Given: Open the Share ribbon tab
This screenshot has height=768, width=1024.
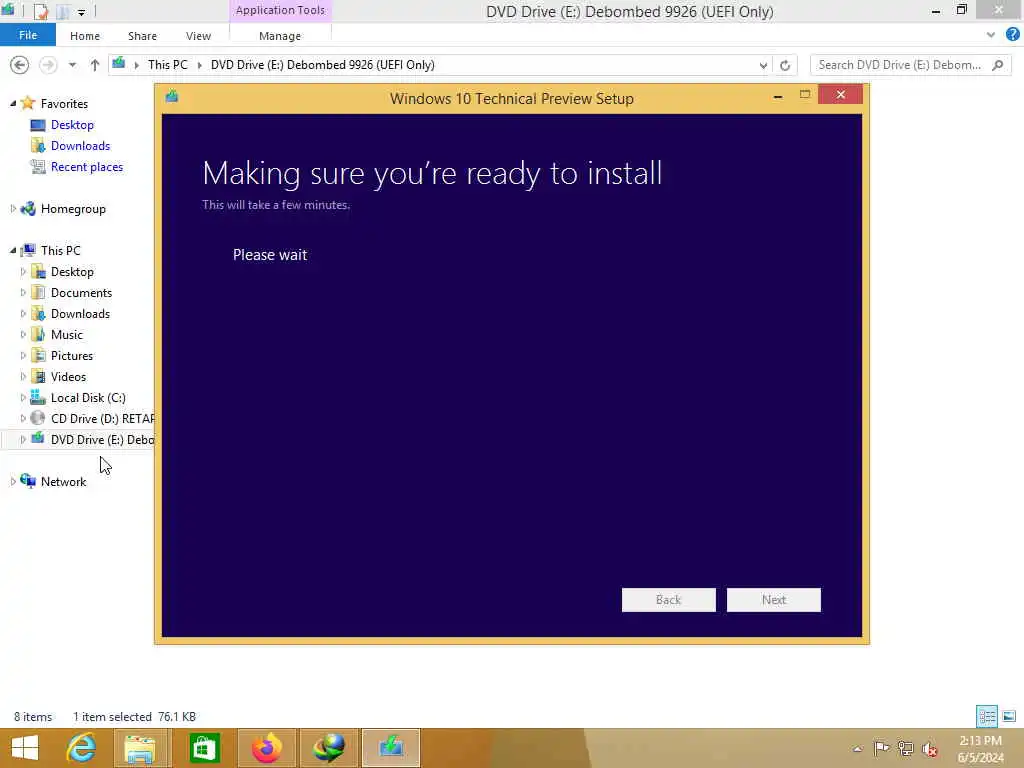Looking at the screenshot, I should point(142,36).
